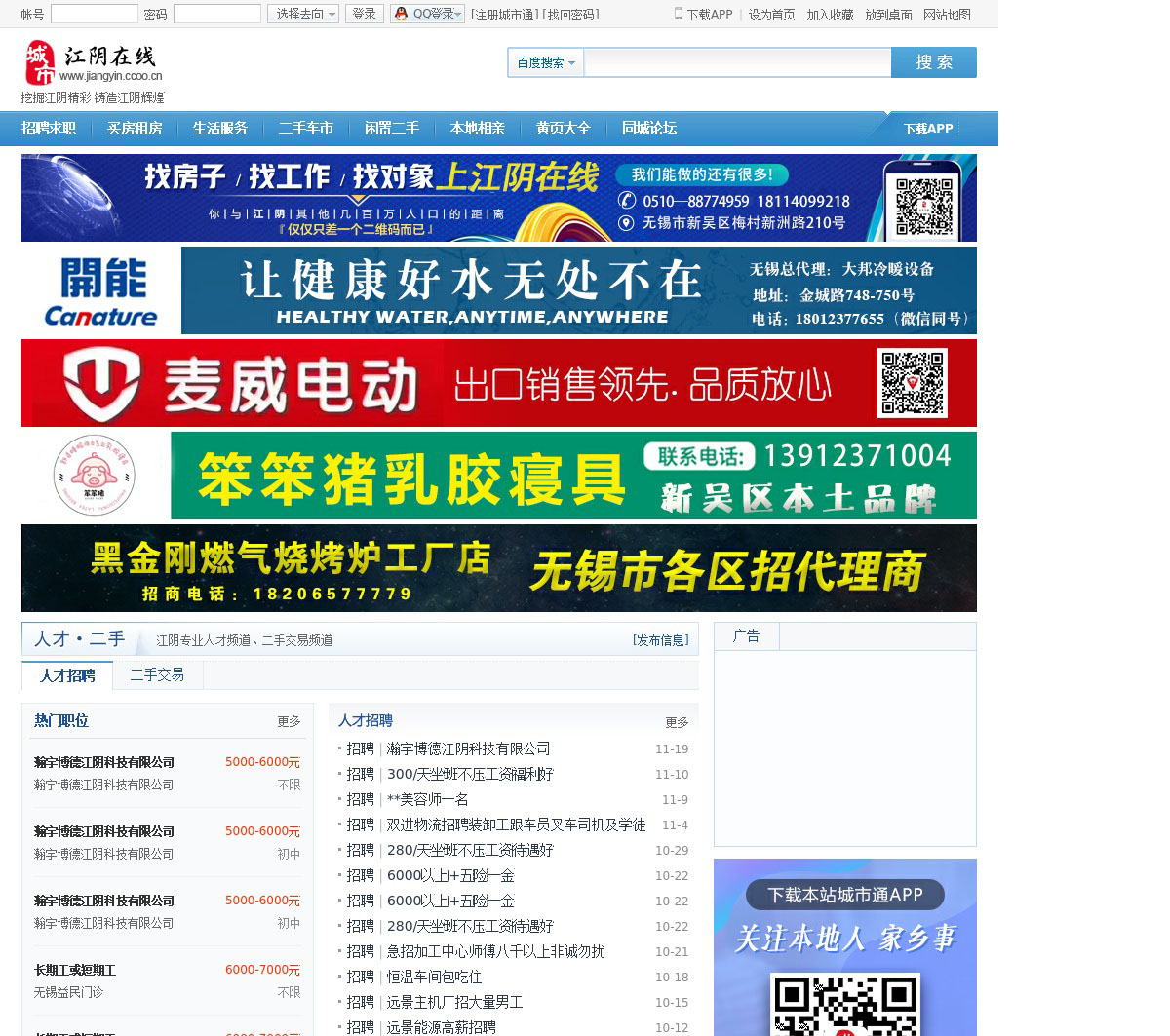This screenshot has width=1170, height=1036.
Task: Click the 发布信息 link
Action: point(661,640)
